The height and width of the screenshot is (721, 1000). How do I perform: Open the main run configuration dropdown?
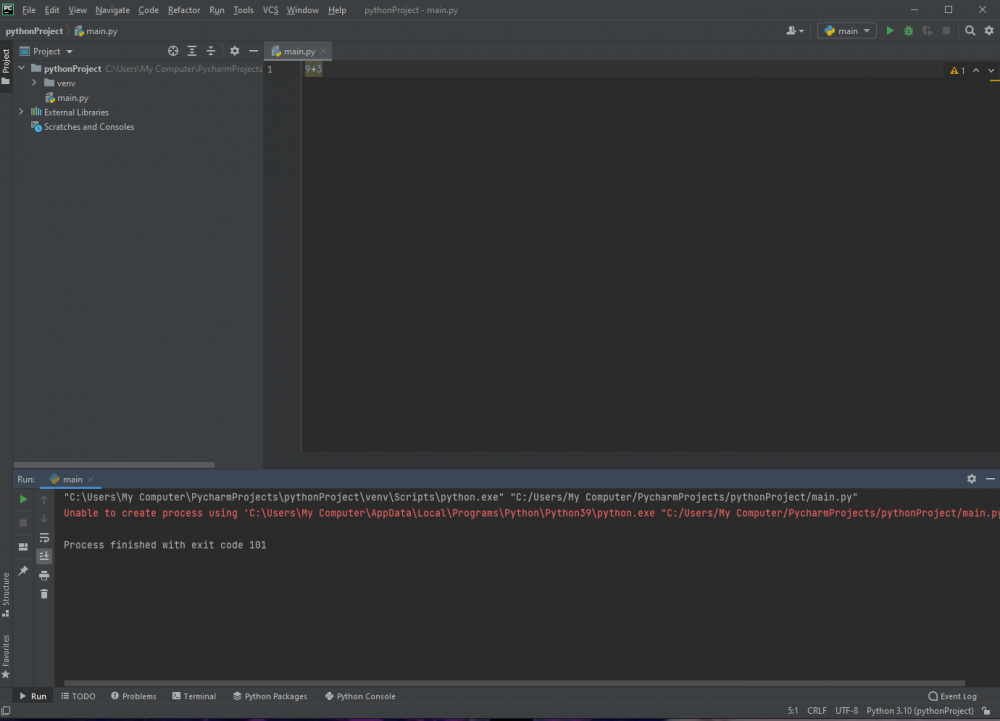[x=847, y=31]
